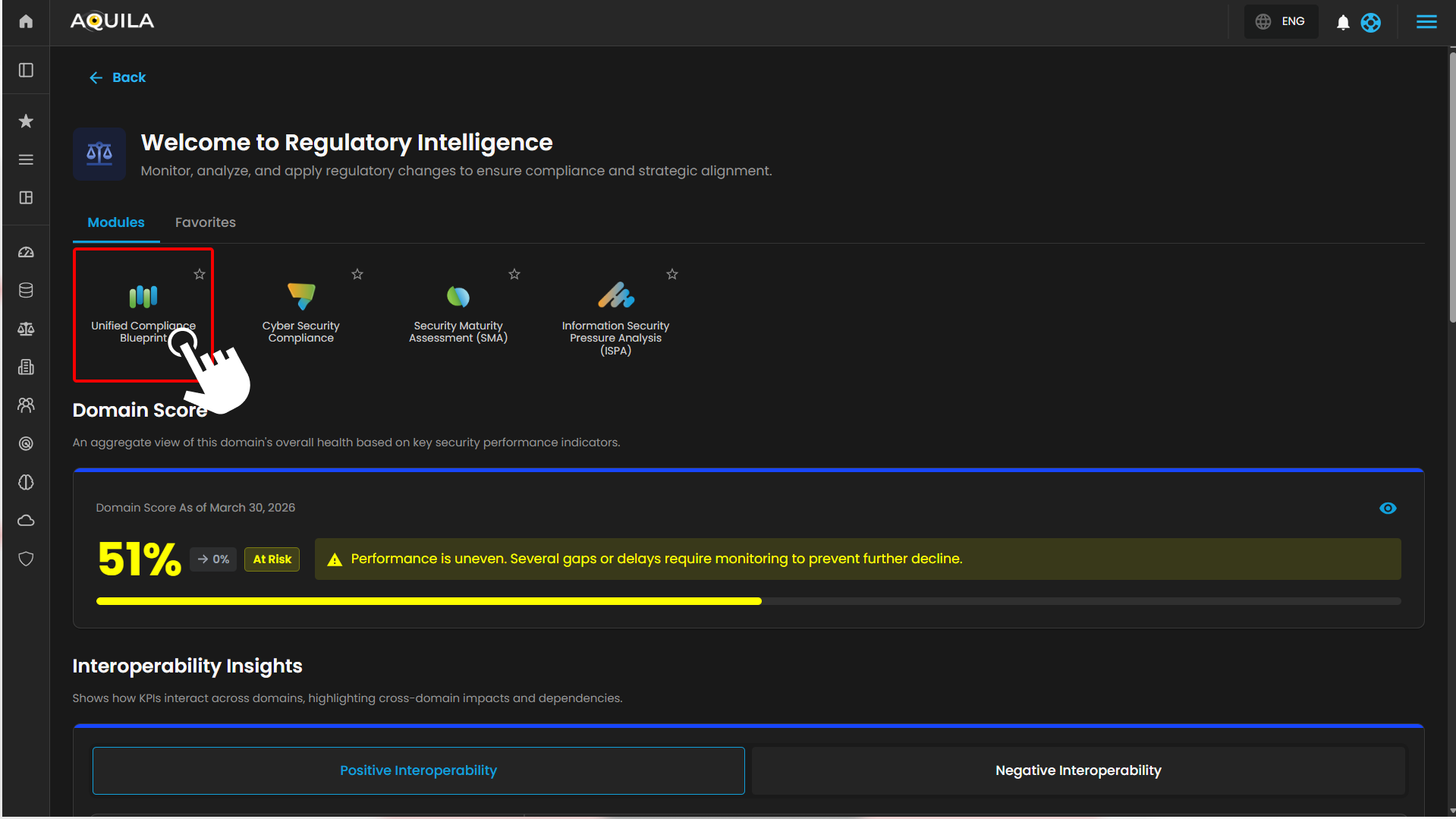
Task: Open the shield icon in sidebar
Action: tap(26, 559)
